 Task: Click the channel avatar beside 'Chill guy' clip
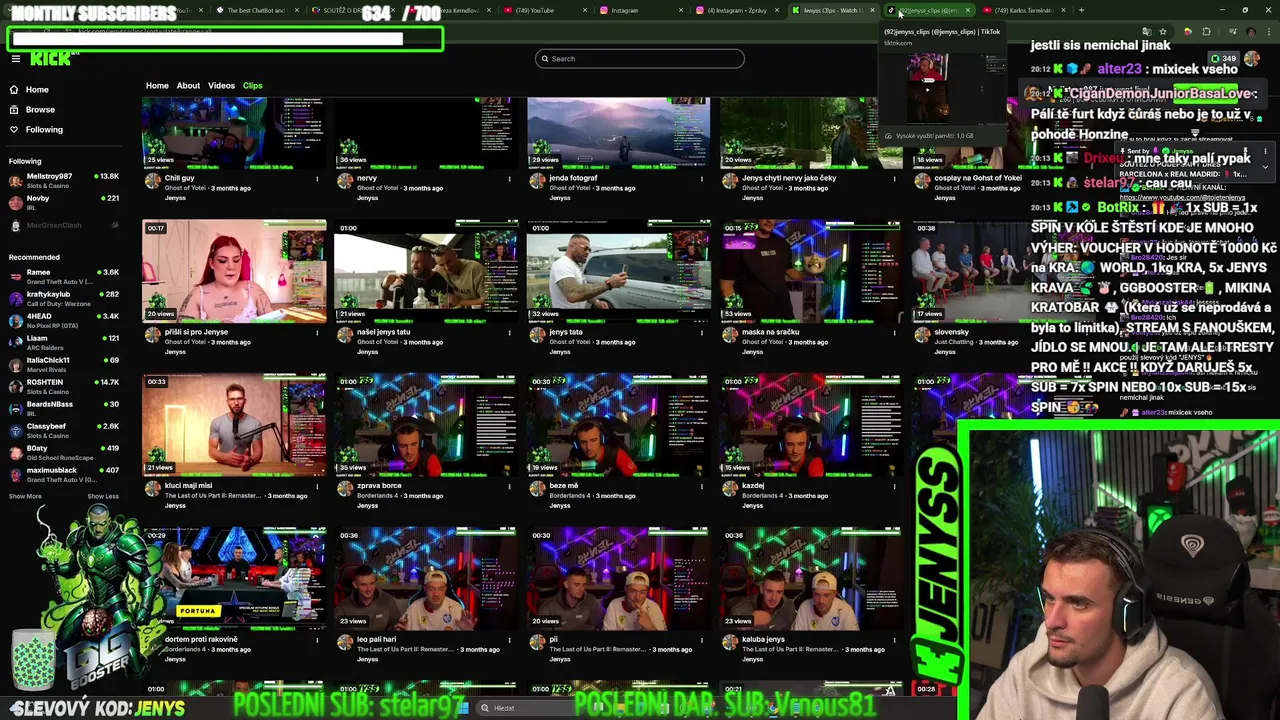pyautogui.click(x=153, y=181)
